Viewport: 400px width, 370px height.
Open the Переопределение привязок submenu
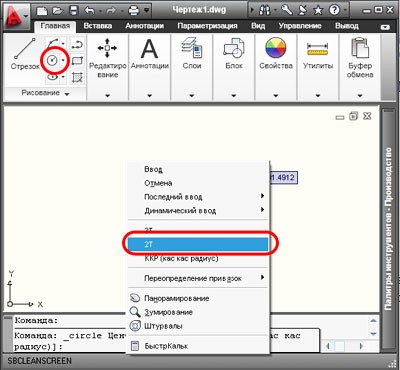tap(198, 278)
